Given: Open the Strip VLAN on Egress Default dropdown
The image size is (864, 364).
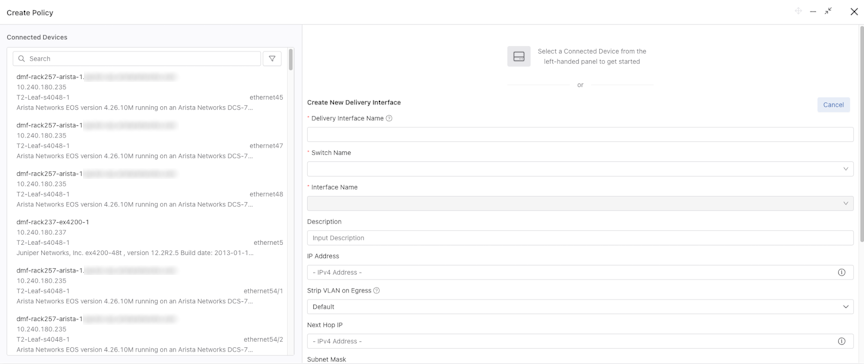Looking at the screenshot, I should point(580,307).
